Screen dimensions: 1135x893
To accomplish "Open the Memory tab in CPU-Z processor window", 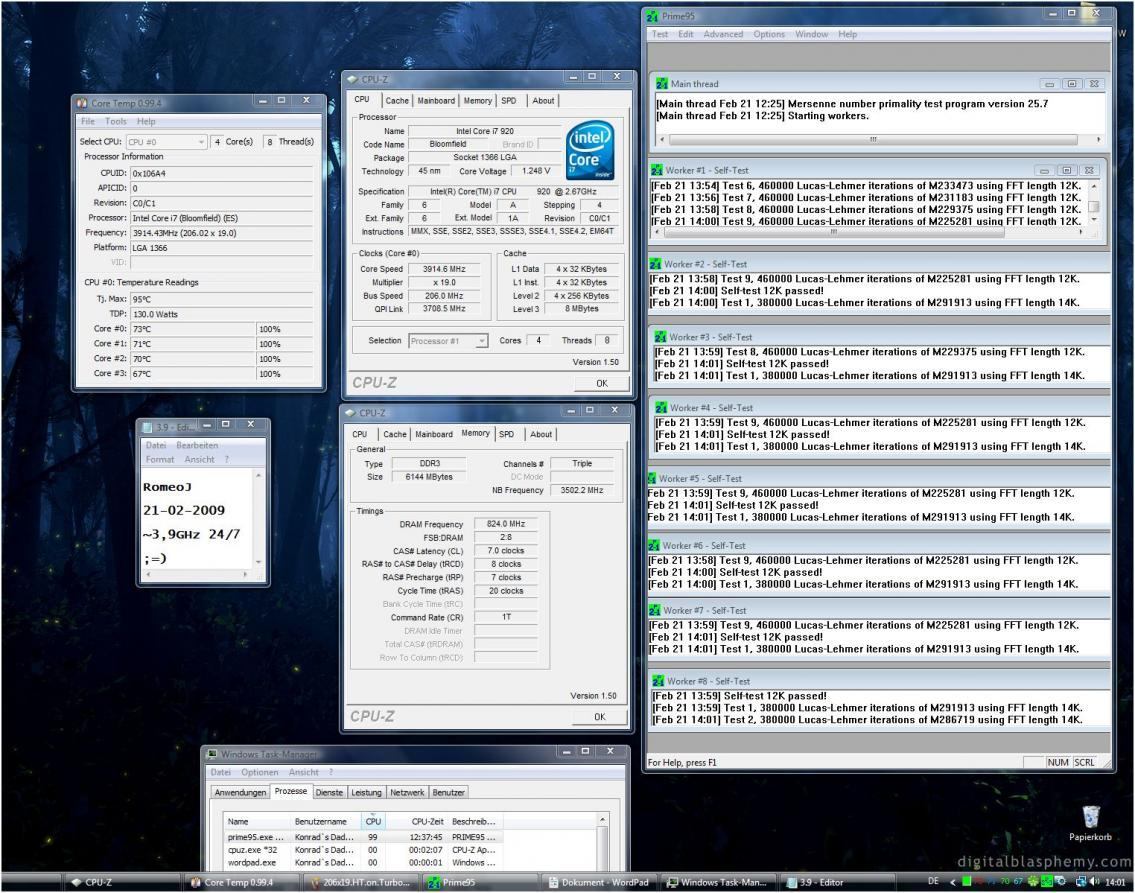I will (478, 101).
